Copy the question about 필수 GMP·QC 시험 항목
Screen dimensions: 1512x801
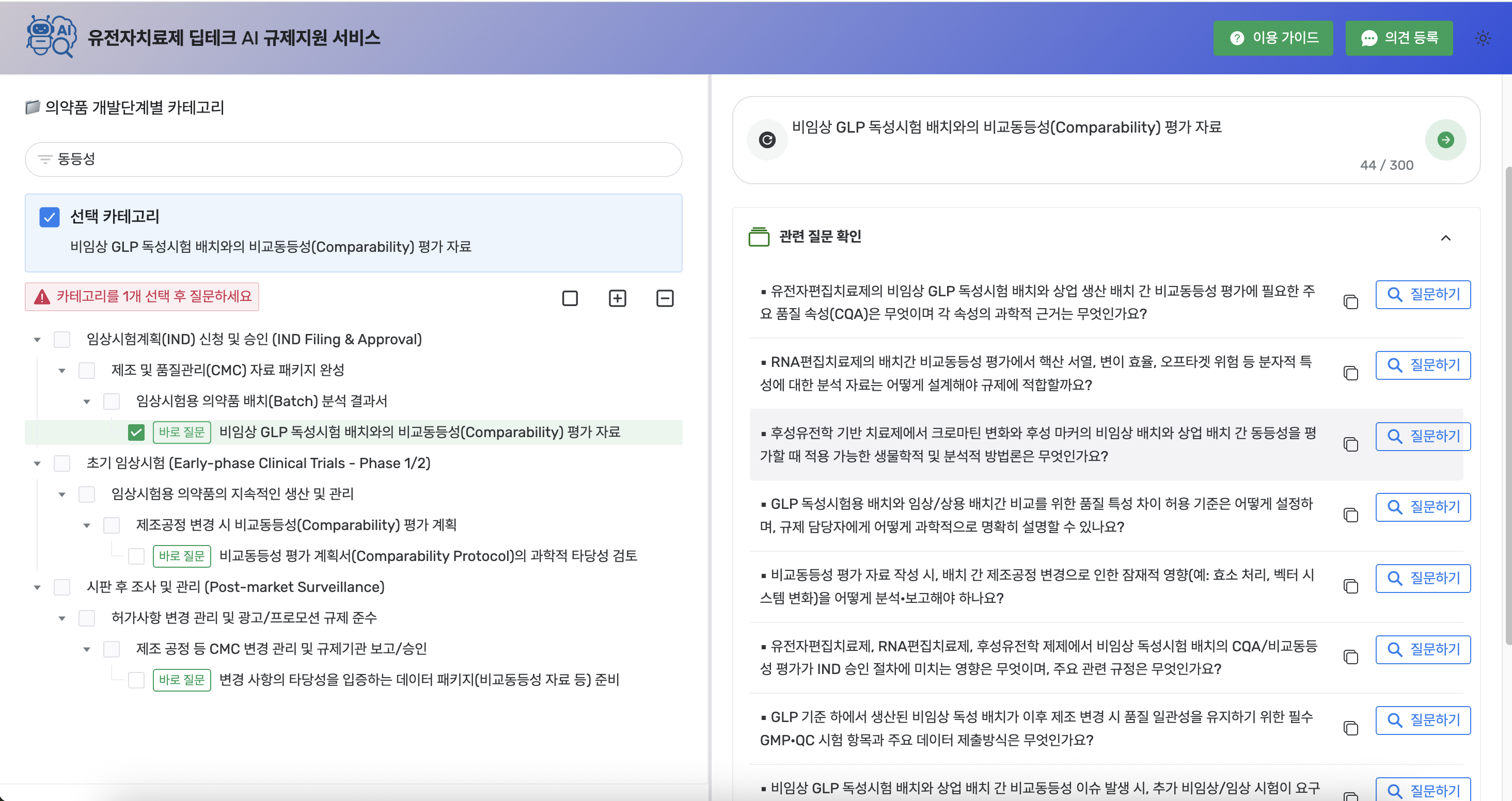[1350, 728]
